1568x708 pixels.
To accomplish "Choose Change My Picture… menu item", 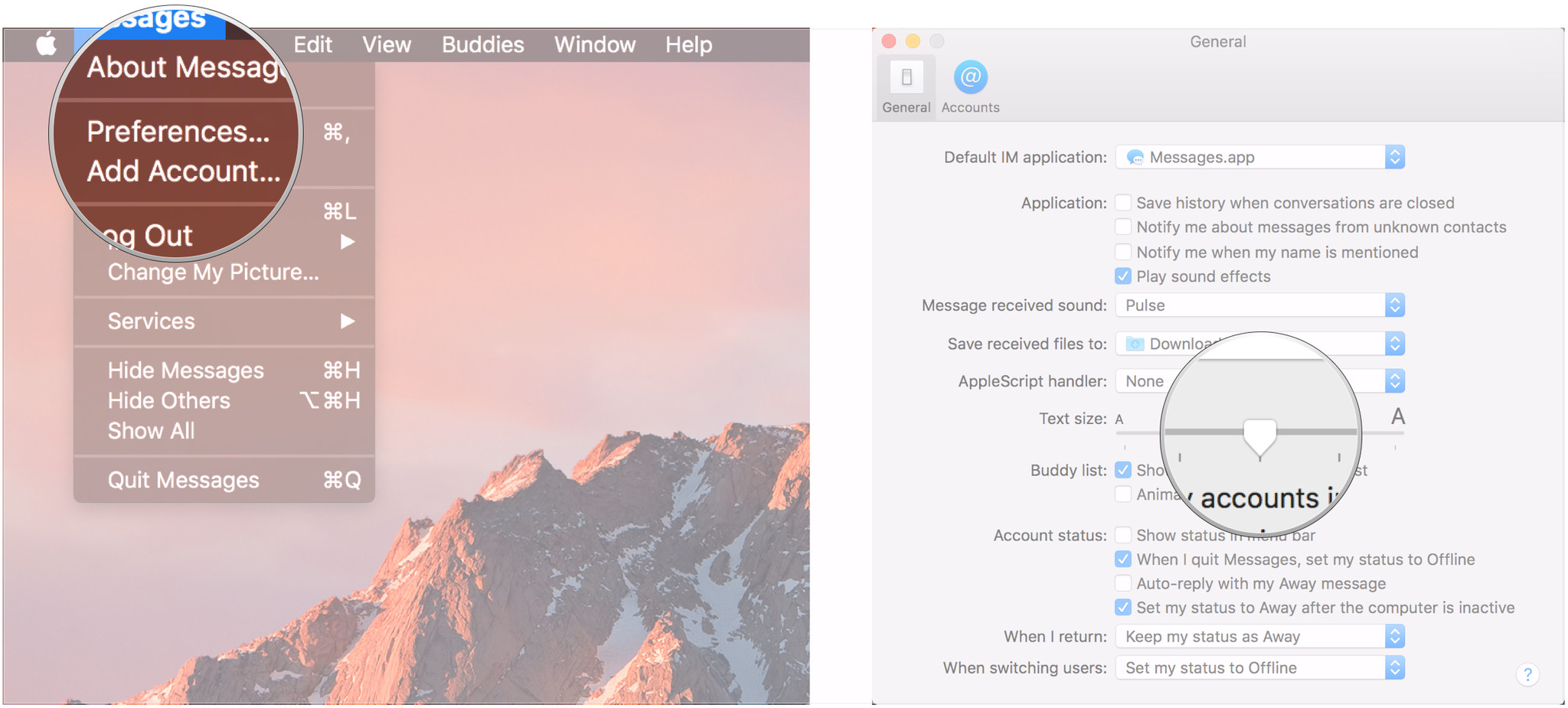I will point(214,272).
